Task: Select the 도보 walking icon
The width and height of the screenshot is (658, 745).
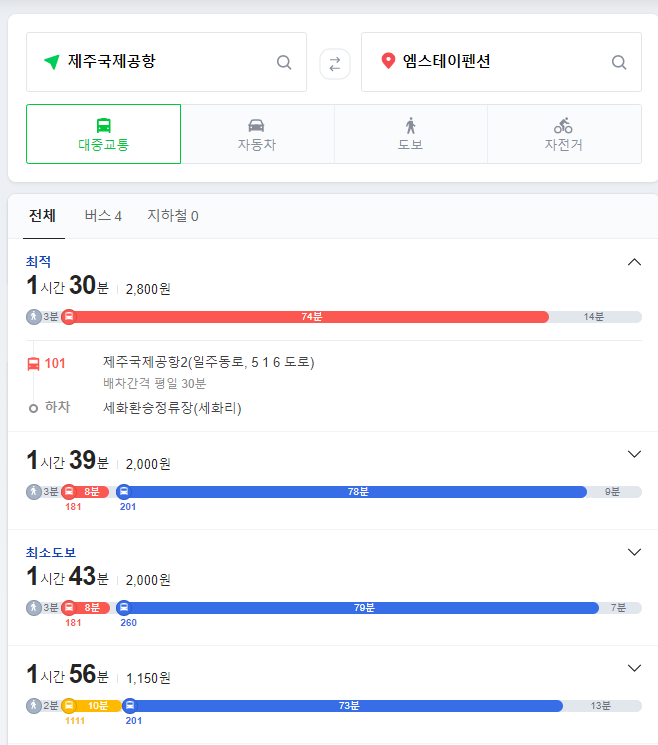Action: 410,126
